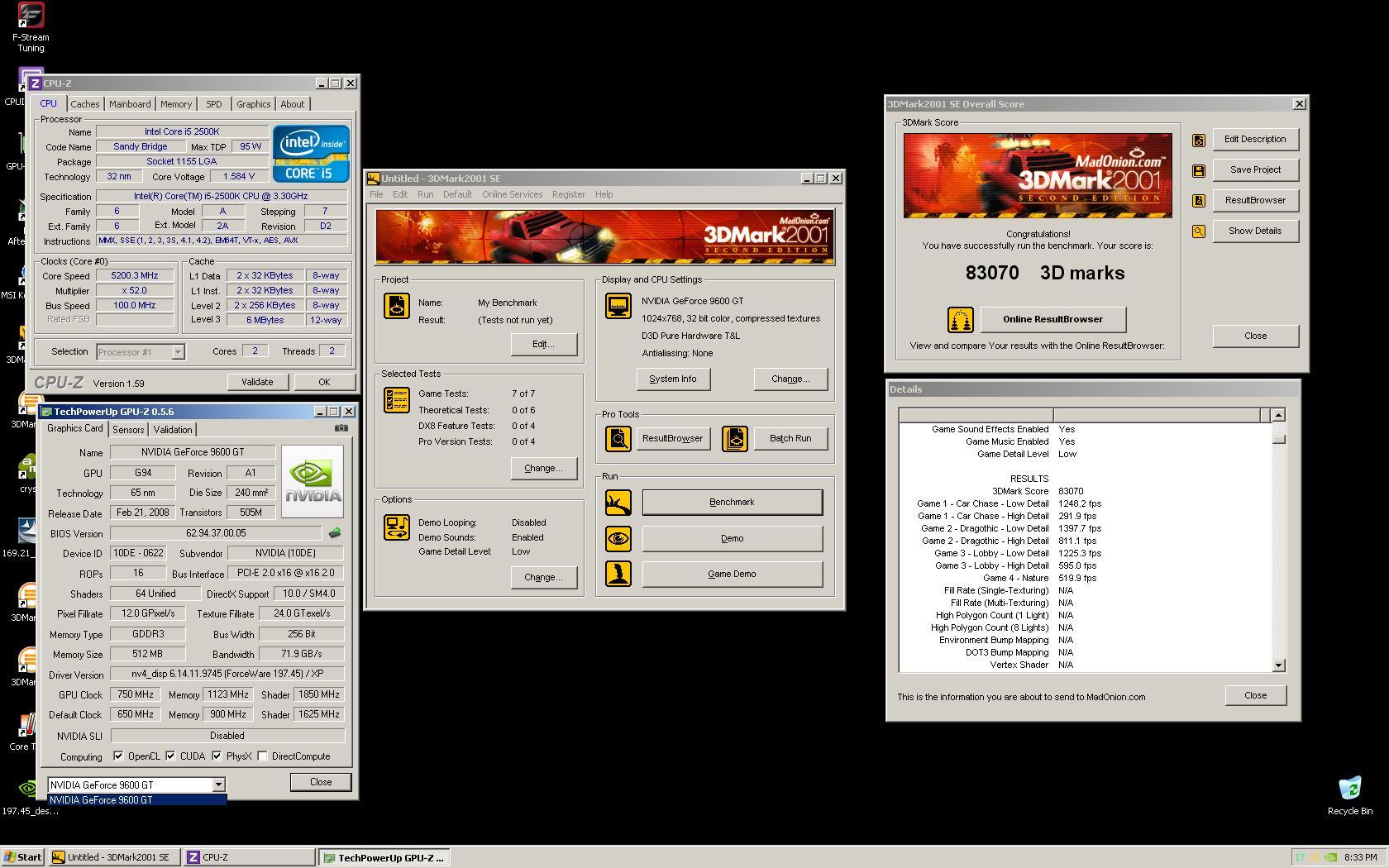The width and height of the screenshot is (1389, 868).
Task: Click Details list scrollbar up arrow
Action: (x=1278, y=415)
